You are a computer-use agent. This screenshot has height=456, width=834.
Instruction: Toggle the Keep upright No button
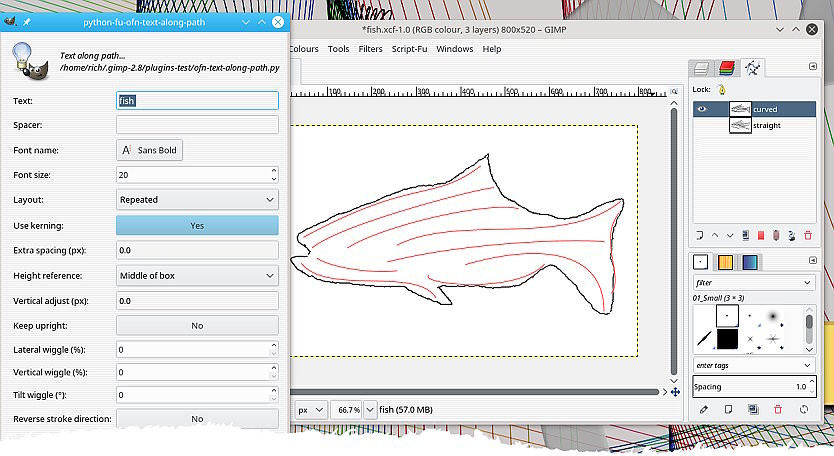pos(197,326)
